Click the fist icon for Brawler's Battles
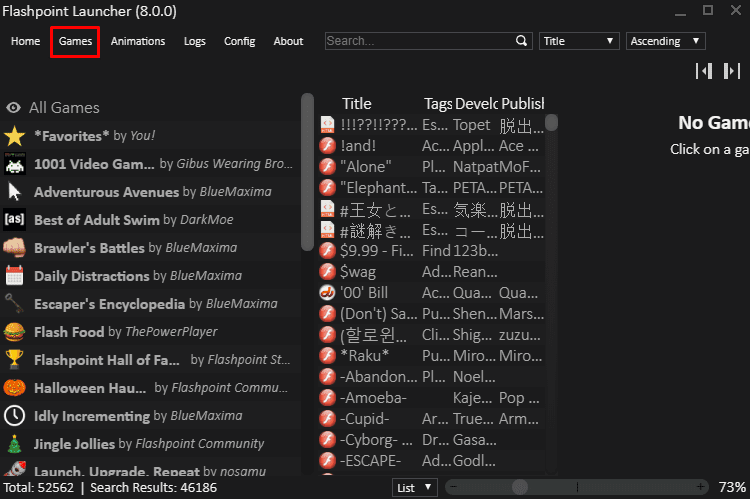 pyautogui.click(x=14, y=248)
